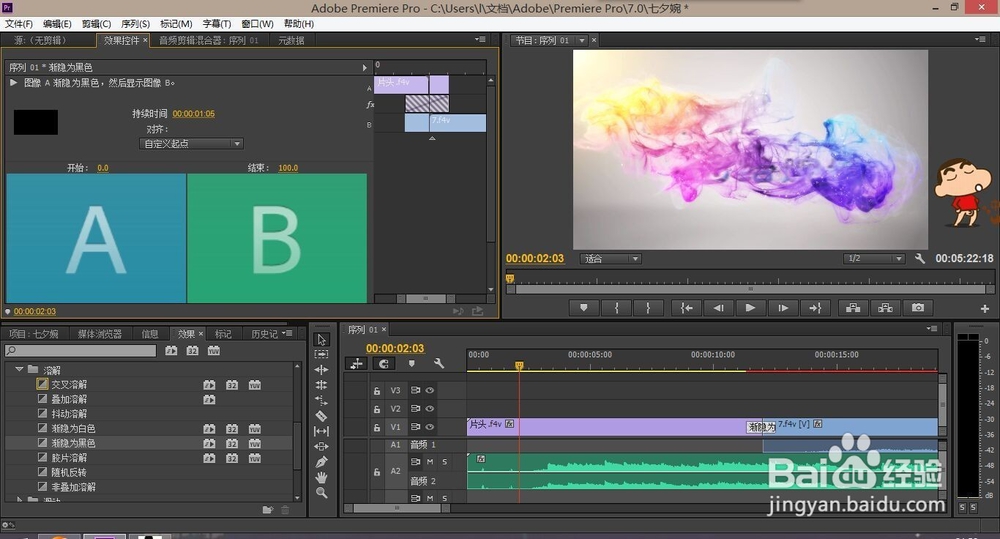Open the Program monitor sequence dropdown
This screenshot has height=539, width=1000.
[582, 40]
